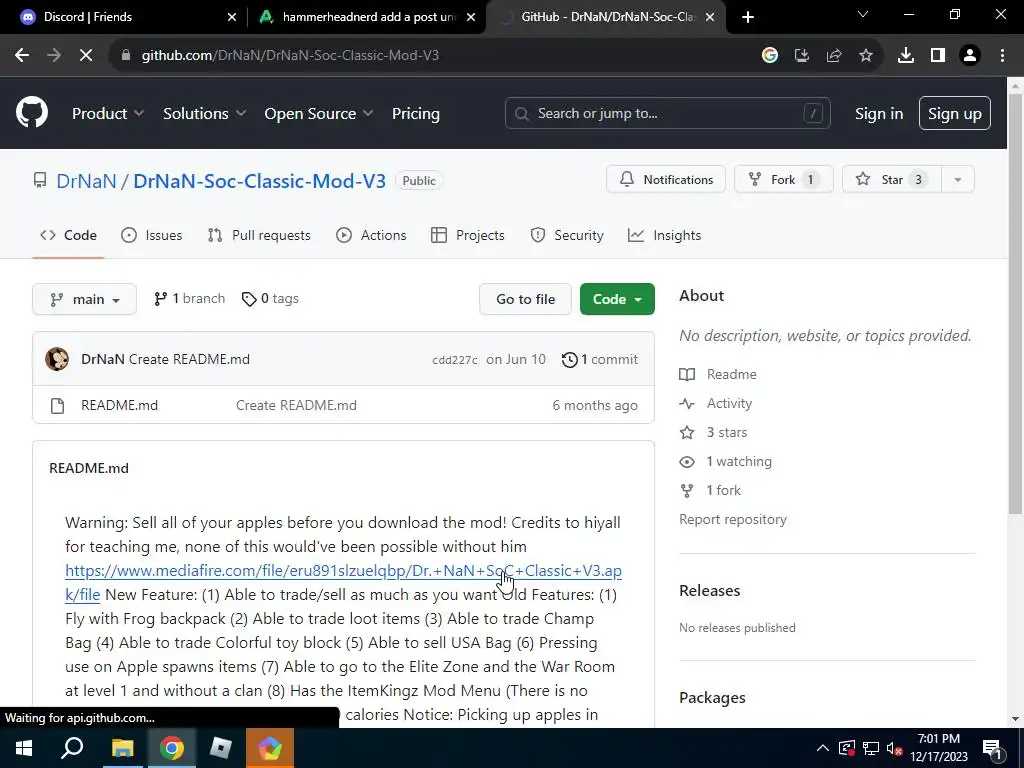Click Go to file button
The width and height of the screenshot is (1024, 768).
click(x=526, y=299)
